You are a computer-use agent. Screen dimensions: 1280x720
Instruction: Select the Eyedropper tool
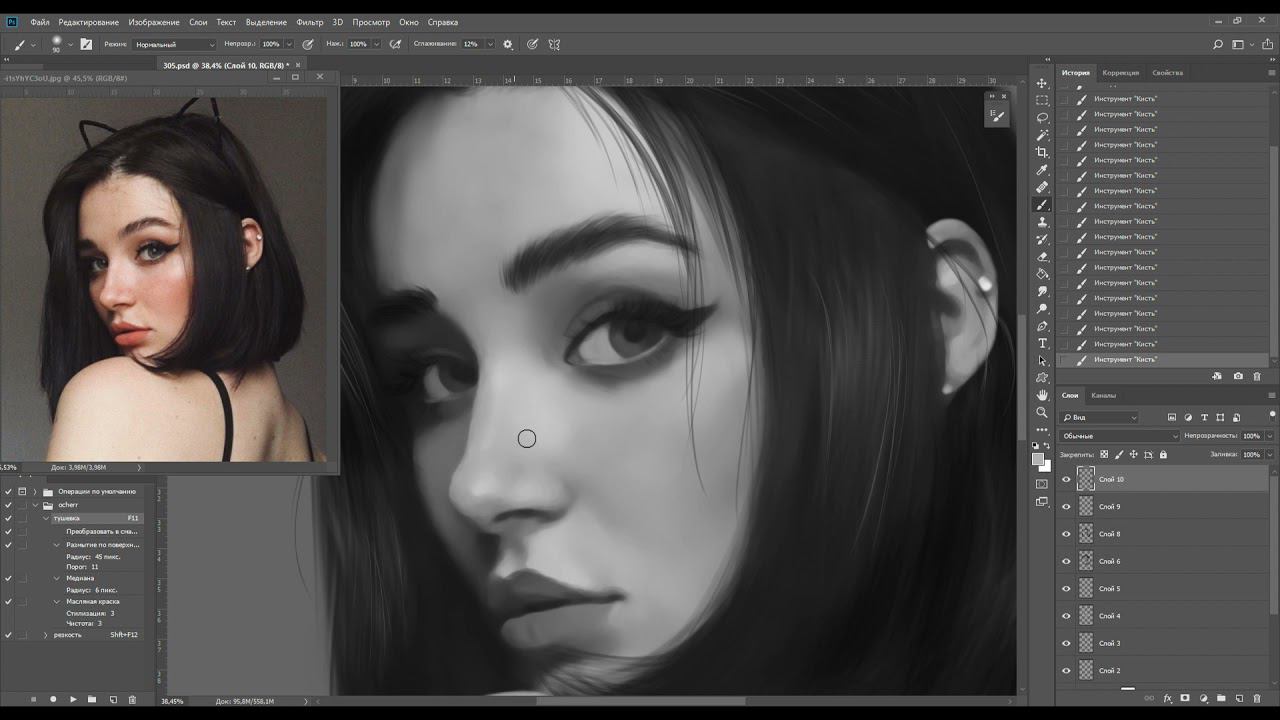(1042, 170)
